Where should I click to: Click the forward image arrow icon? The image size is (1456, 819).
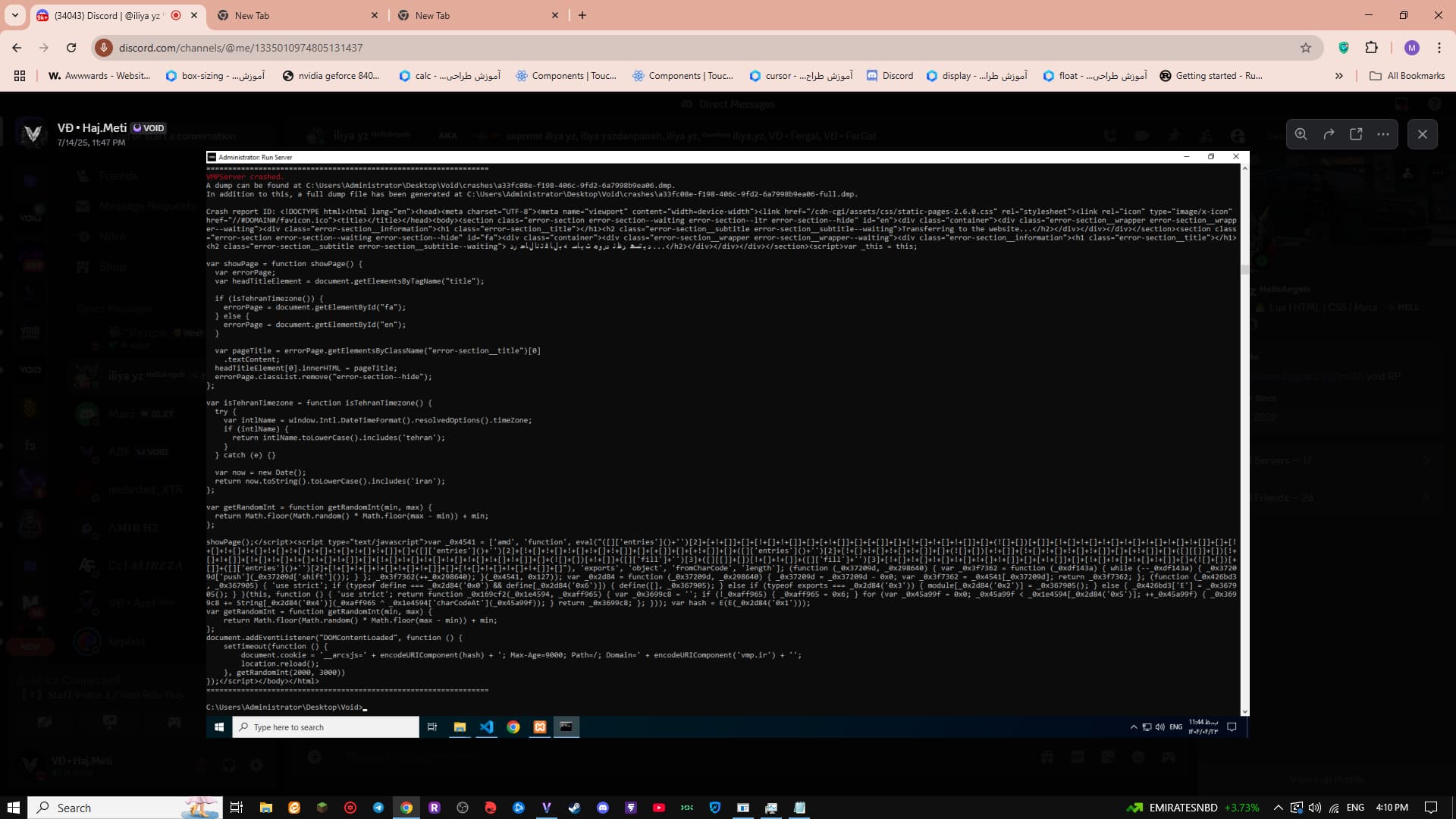(x=1329, y=134)
